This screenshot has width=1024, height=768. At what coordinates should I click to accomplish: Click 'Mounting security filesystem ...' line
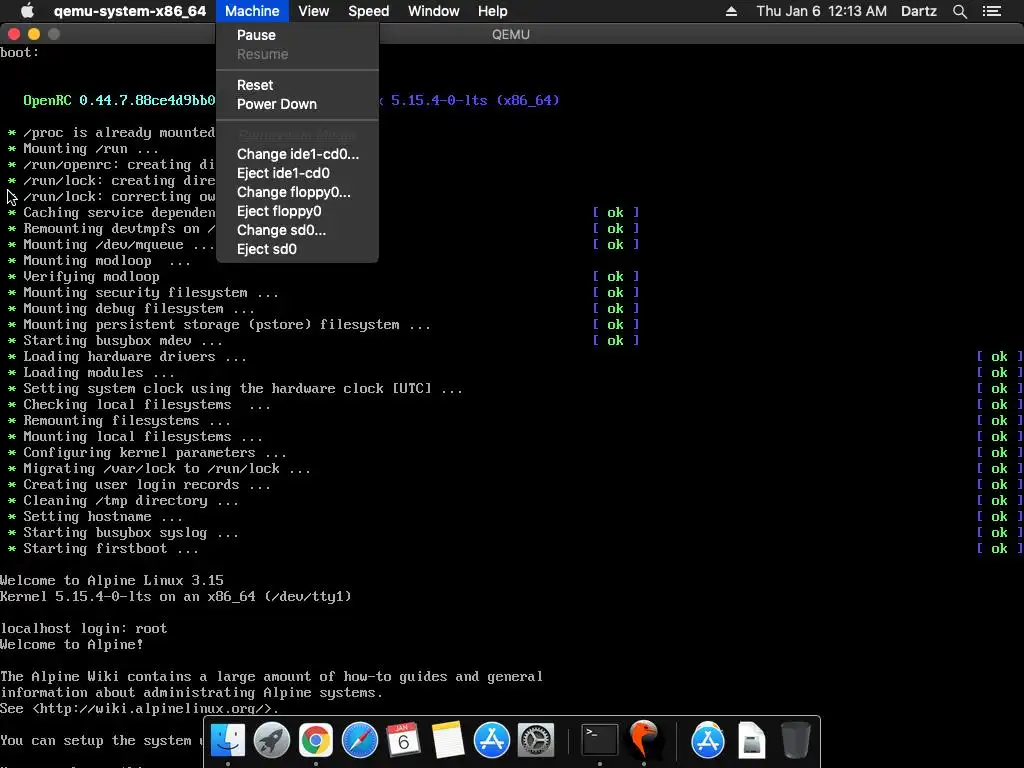pyautogui.click(x=151, y=293)
